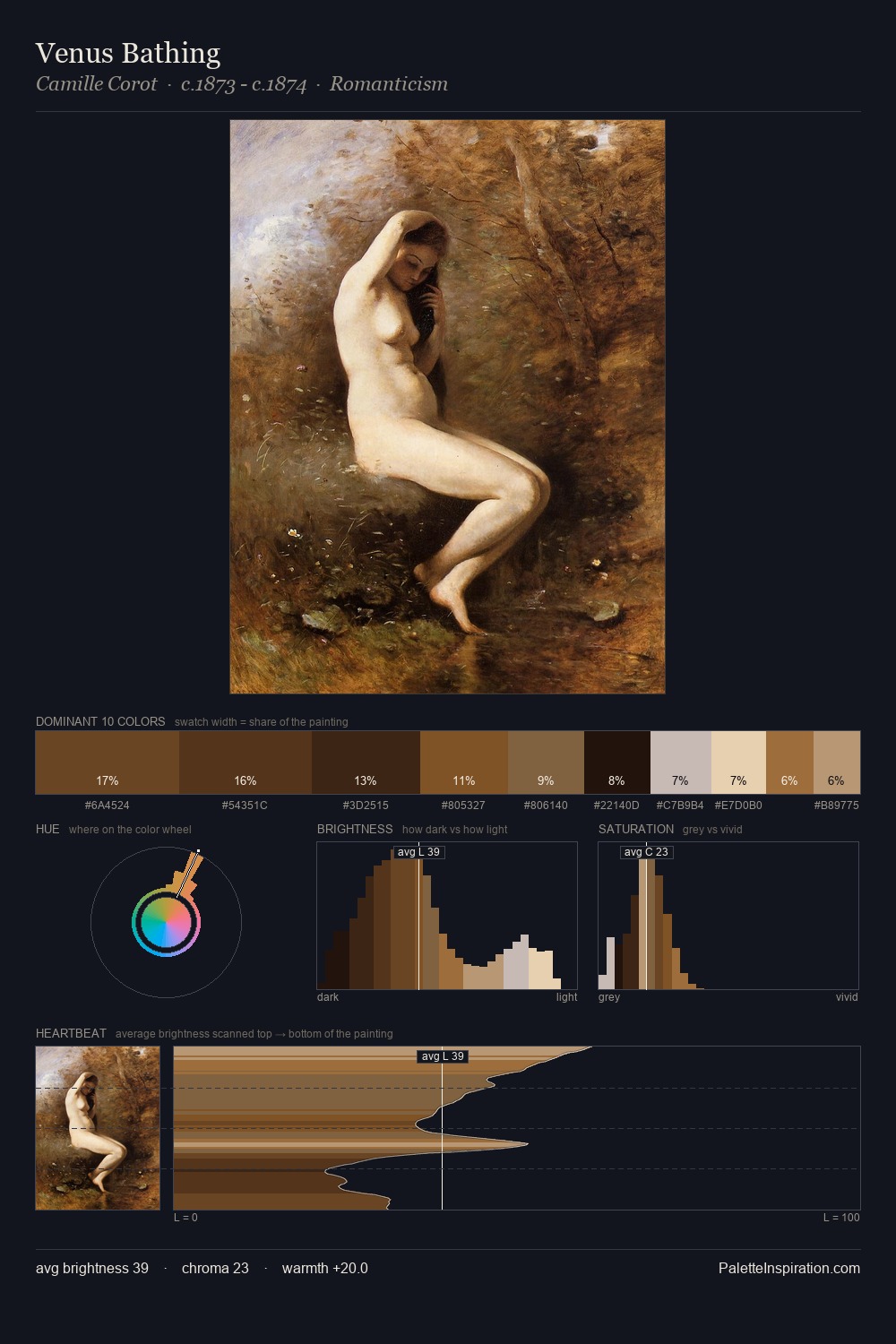The image size is (896, 1344).
Task: Click hex code label #805327
Action: 463,806
